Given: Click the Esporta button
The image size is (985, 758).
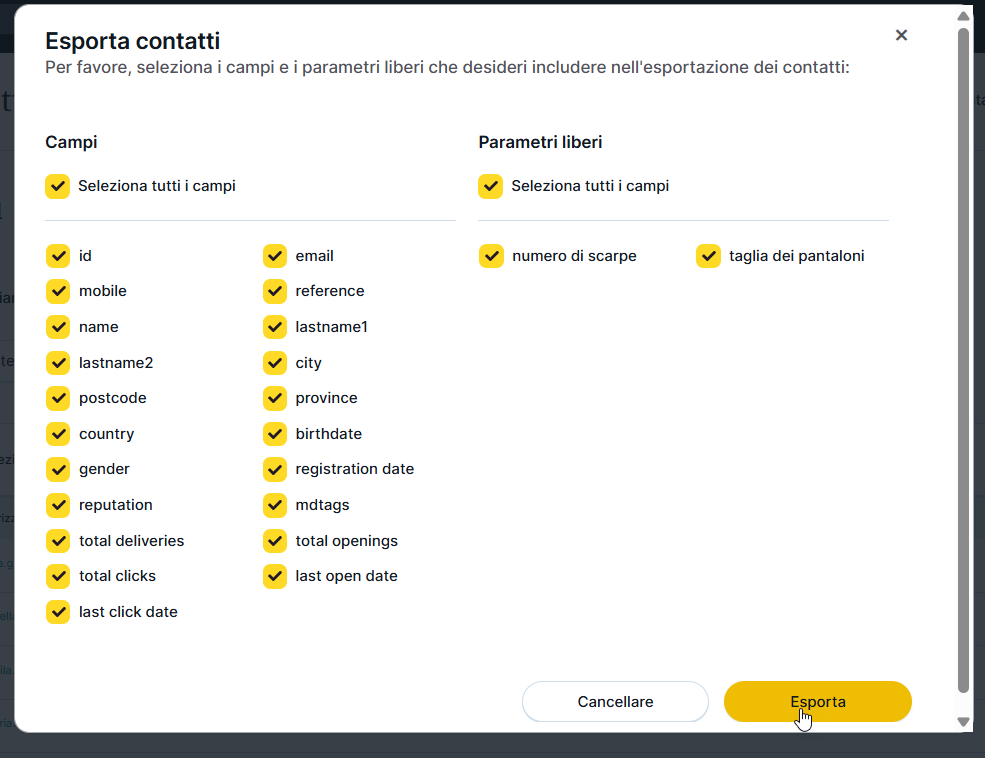Looking at the screenshot, I should [817, 701].
